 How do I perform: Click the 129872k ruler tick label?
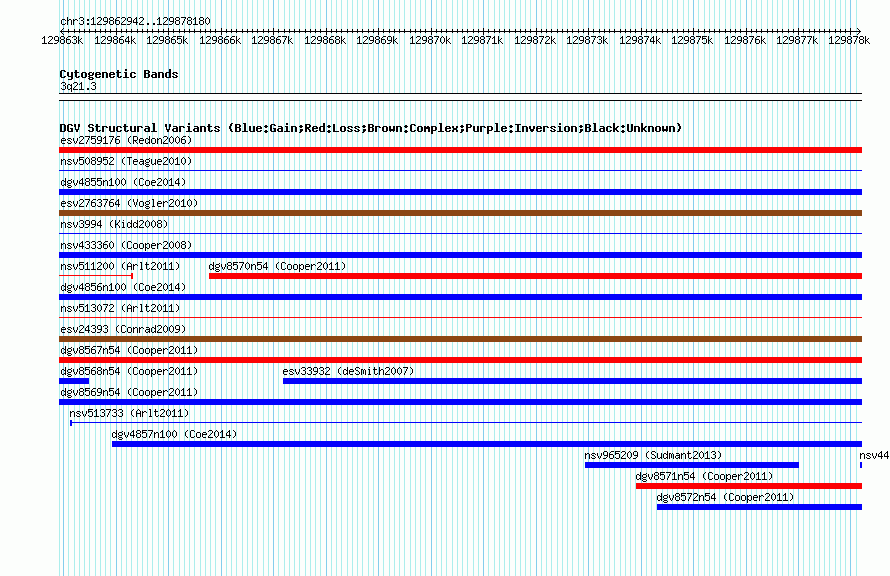pyautogui.click(x=535, y=40)
